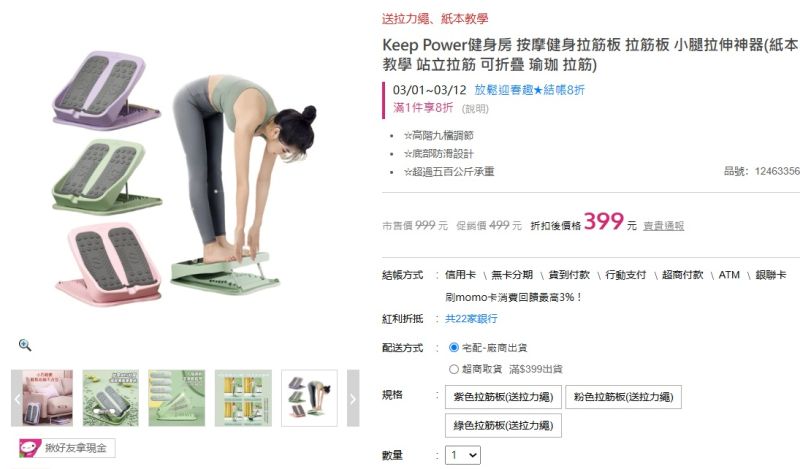
Task: Select 超商取貨 delivery radio button
Action: point(454,369)
